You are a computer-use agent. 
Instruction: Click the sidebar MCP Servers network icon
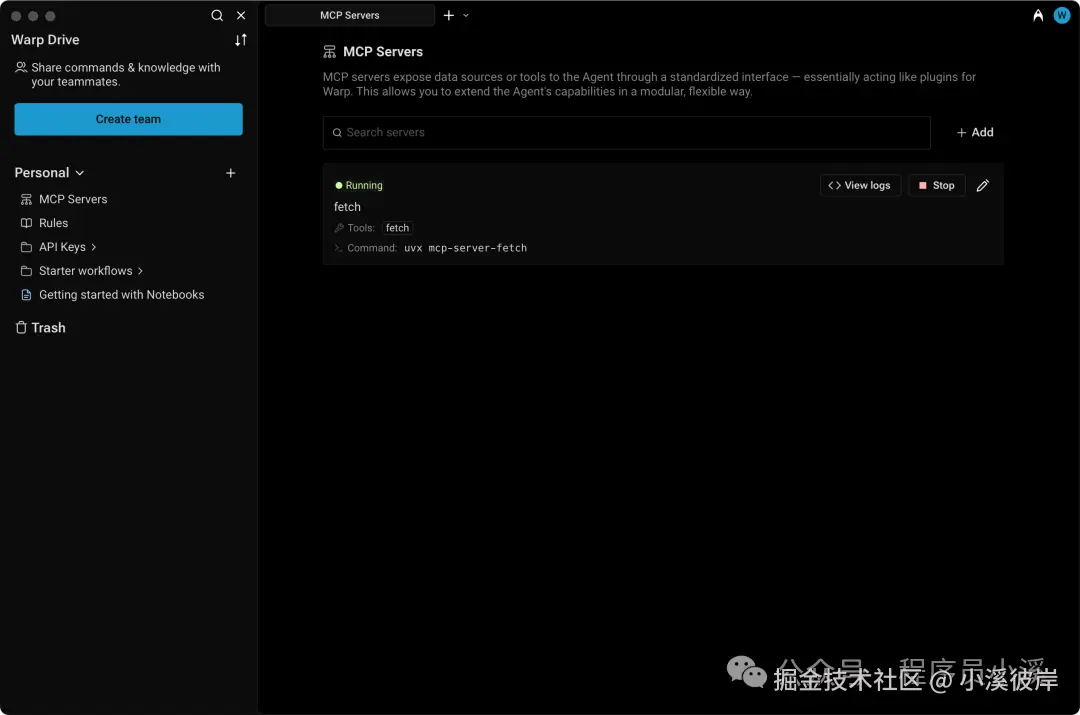pos(26,199)
